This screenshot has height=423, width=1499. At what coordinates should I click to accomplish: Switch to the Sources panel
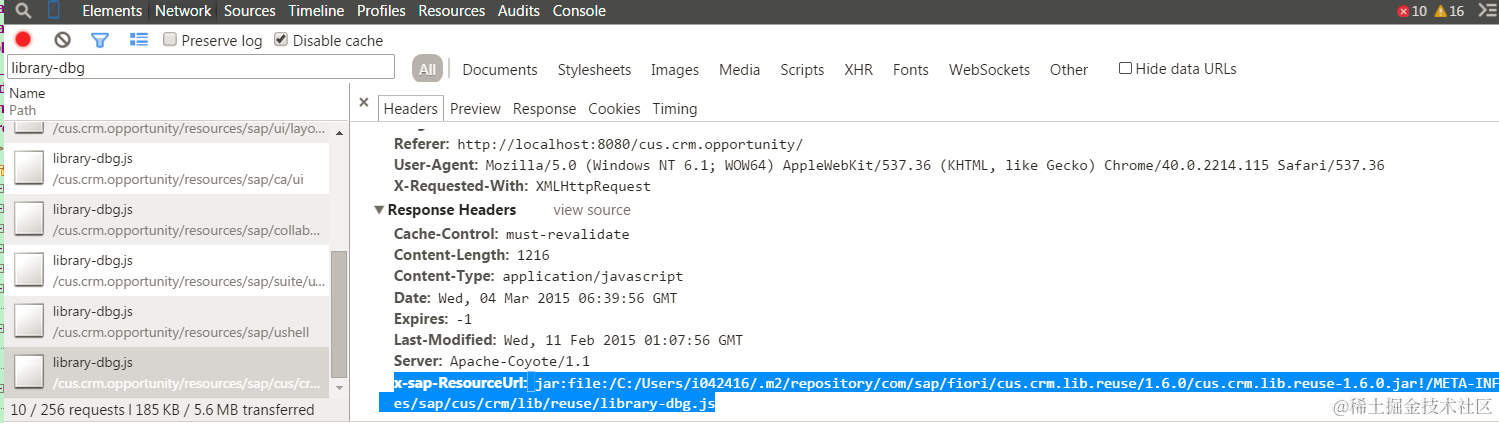point(250,11)
